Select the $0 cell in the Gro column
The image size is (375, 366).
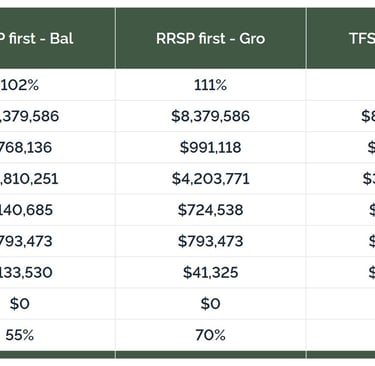coord(210,304)
